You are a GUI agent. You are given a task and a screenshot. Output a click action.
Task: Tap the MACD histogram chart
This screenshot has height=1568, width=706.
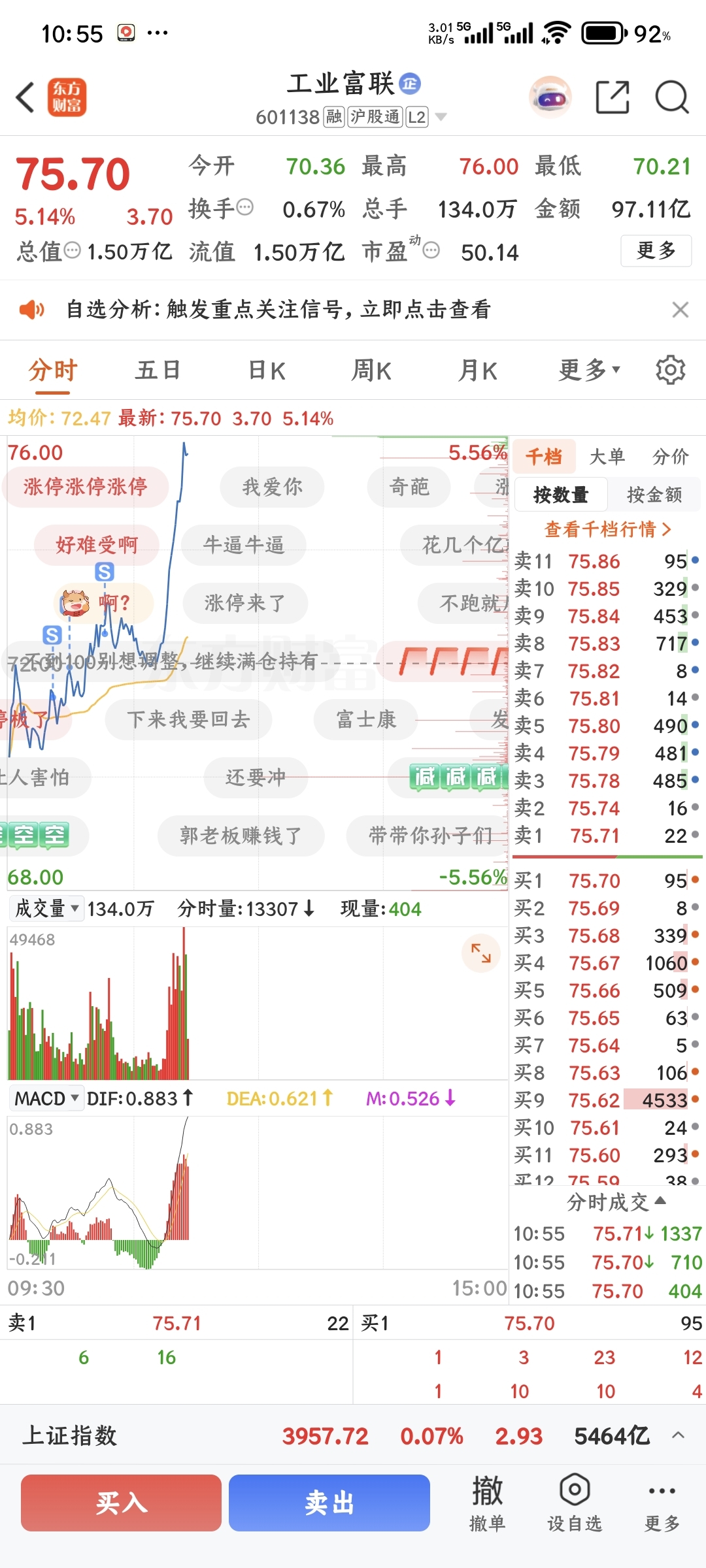pos(258,1192)
